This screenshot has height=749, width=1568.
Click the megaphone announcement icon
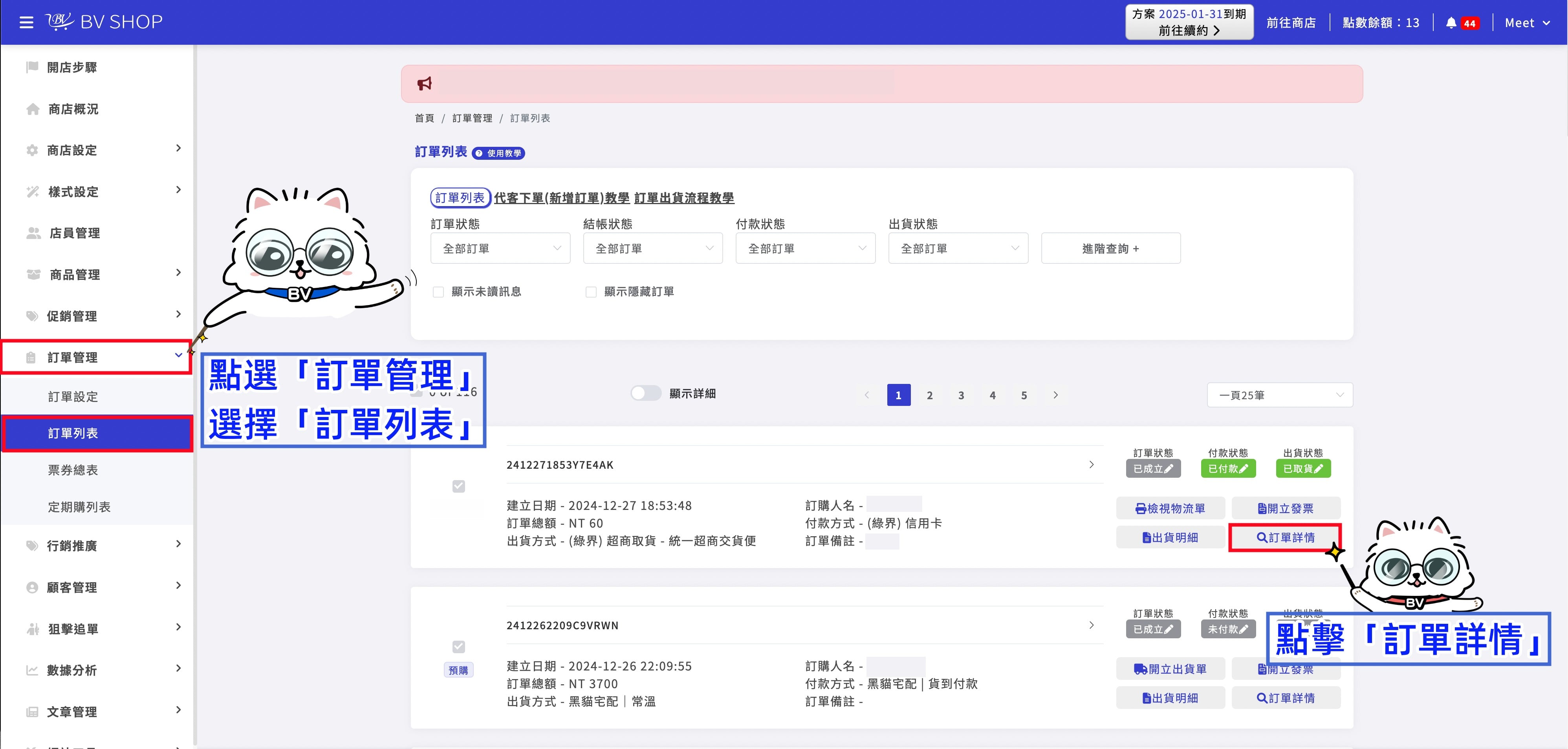424,83
